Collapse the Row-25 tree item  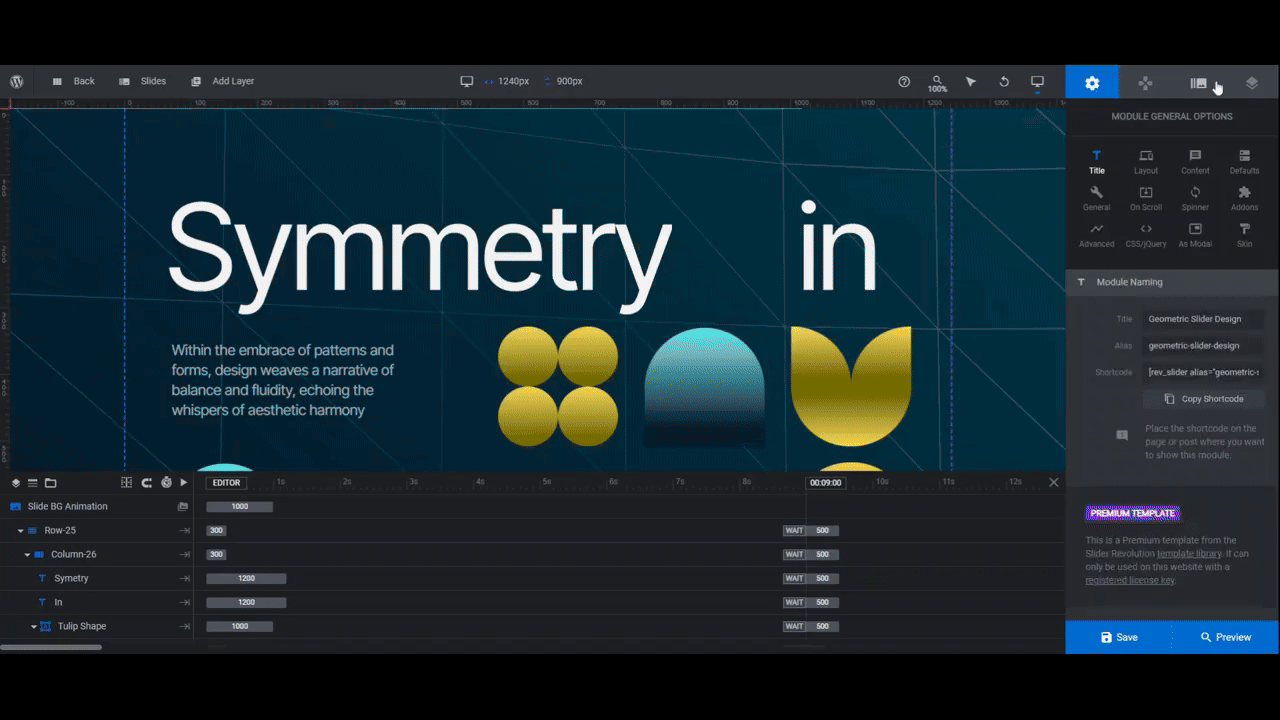21,531
